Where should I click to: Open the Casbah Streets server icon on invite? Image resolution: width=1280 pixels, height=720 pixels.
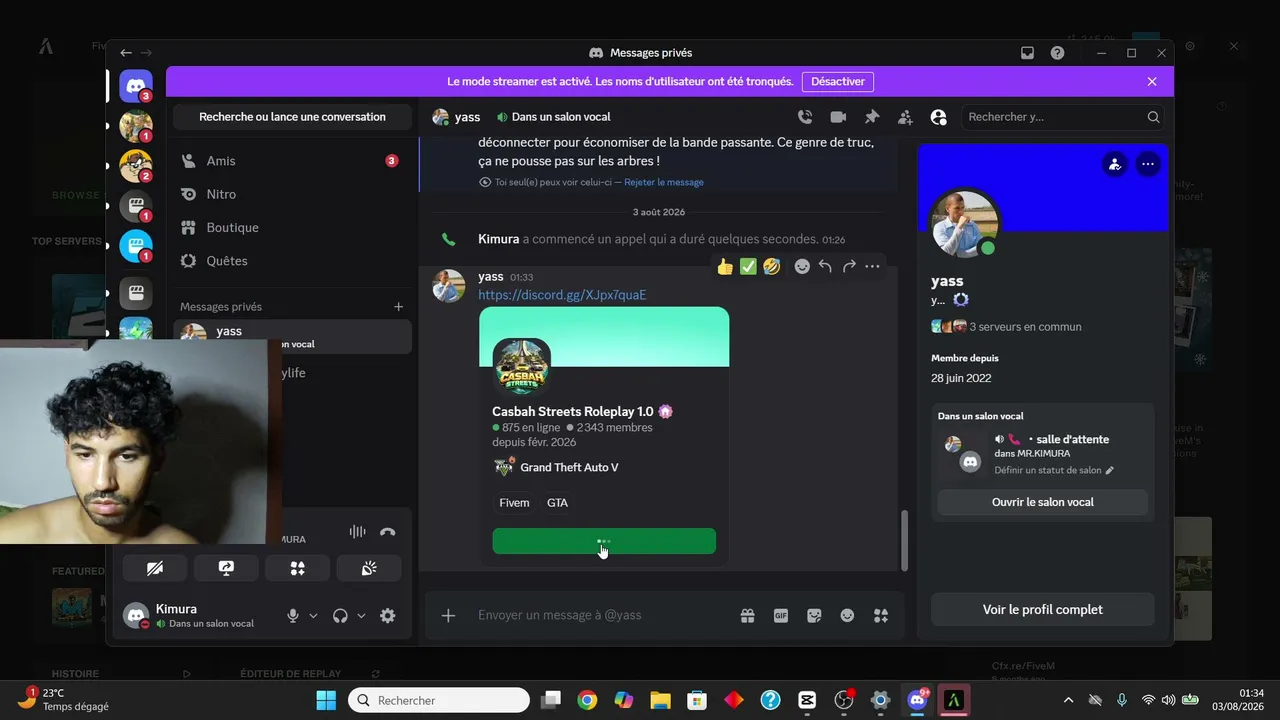click(521, 367)
